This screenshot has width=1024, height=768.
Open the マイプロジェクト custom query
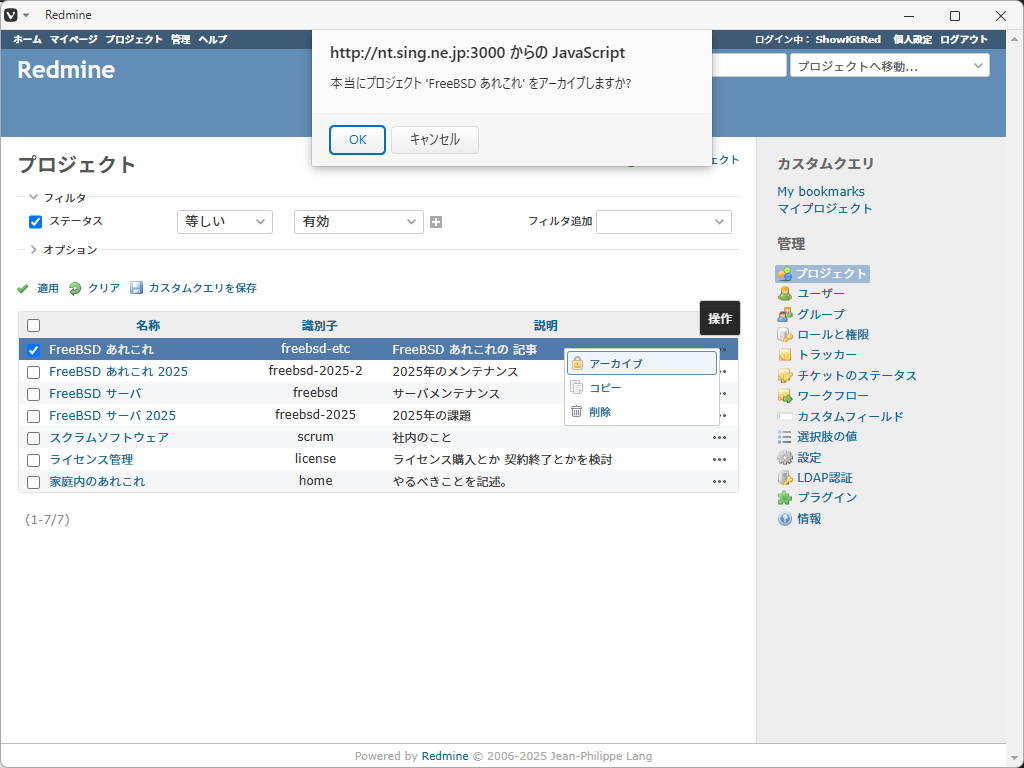825,209
